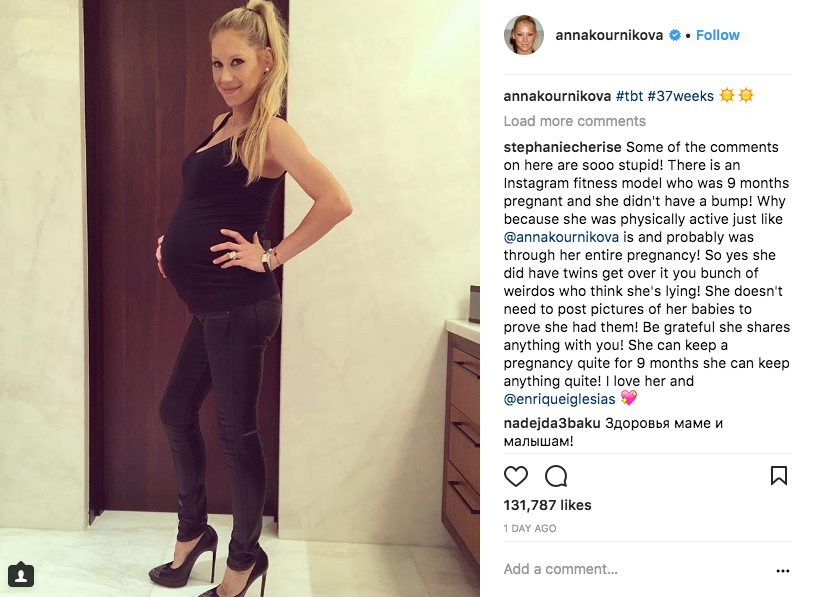Screen dimensions: 815x597
Task: Click the blue verified badge
Action: tap(675, 35)
